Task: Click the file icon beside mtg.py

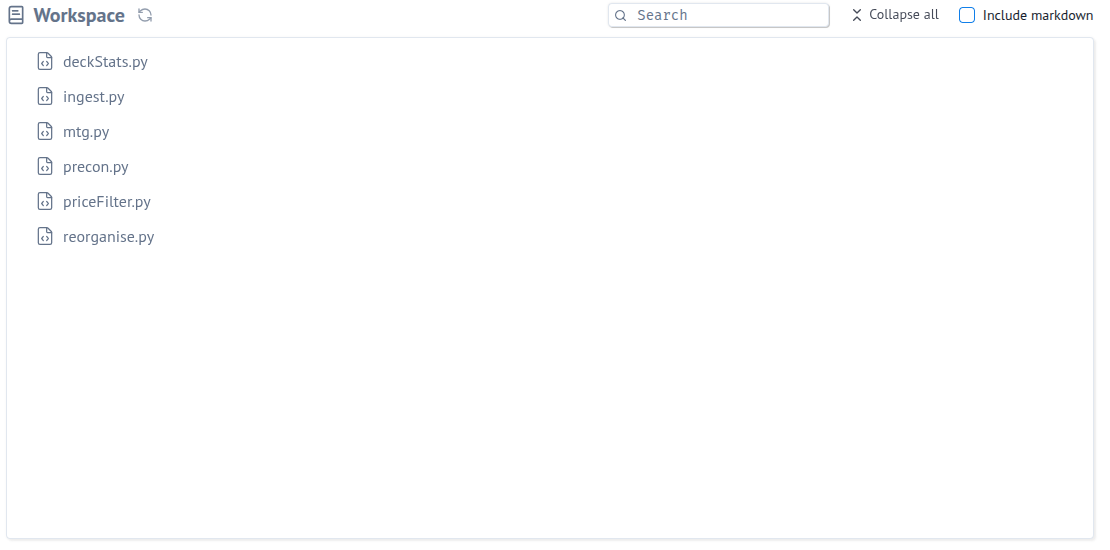Action: click(x=45, y=132)
